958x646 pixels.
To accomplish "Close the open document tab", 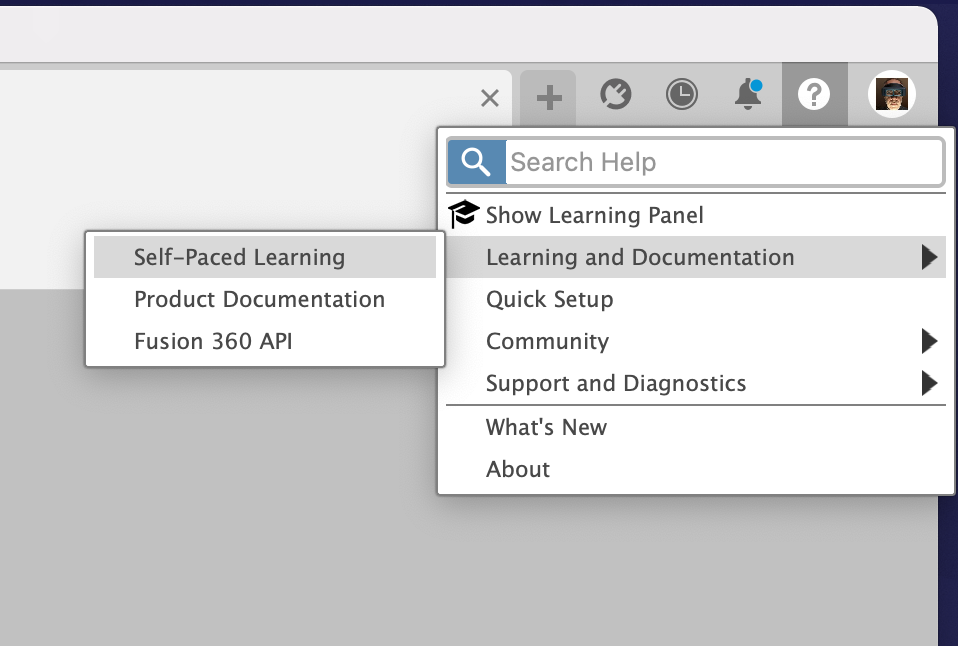I will [x=489, y=98].
